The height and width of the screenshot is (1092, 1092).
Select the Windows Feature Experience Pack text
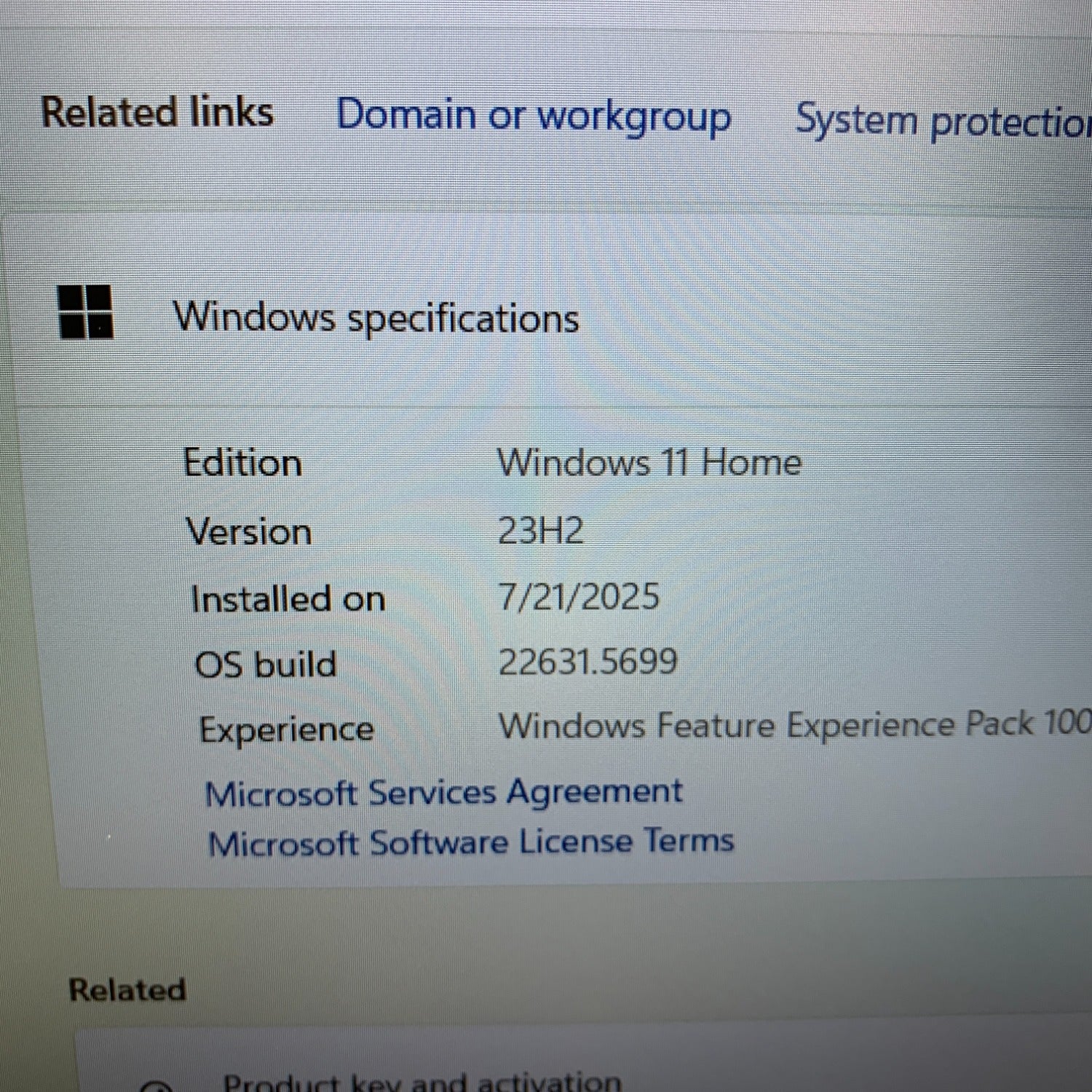click(x=795, y=724)
